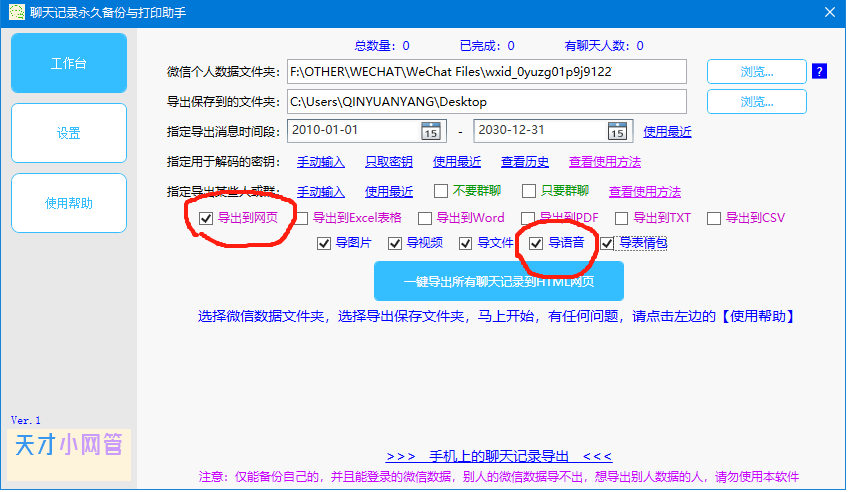Enable the 导出到Excel表格 checkbox
The width and height of the screenshot is (848, 492).
[x=302, y=218]
